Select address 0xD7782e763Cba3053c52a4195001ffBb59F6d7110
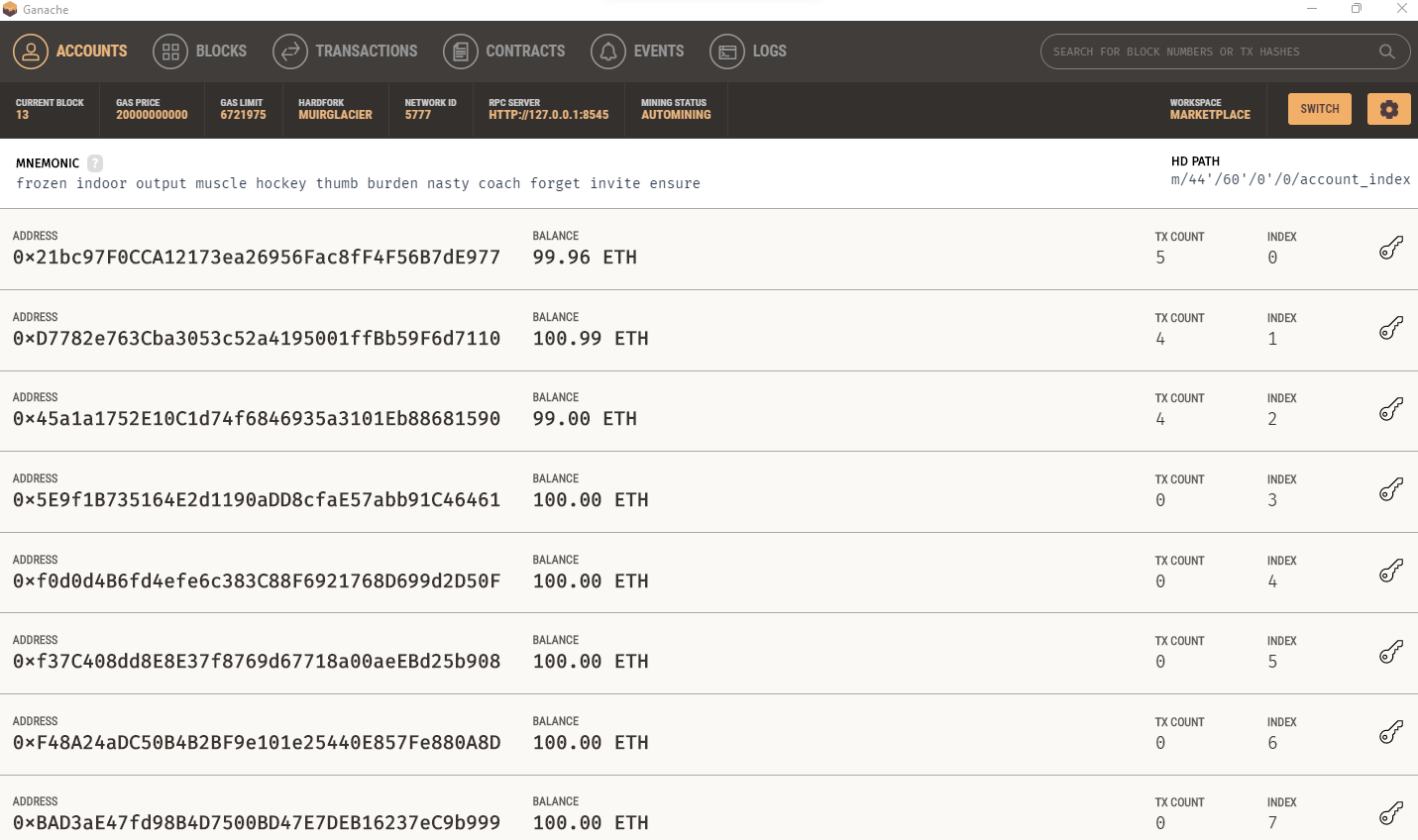This screenshot has height=840, width=1418. click(257, 339)
